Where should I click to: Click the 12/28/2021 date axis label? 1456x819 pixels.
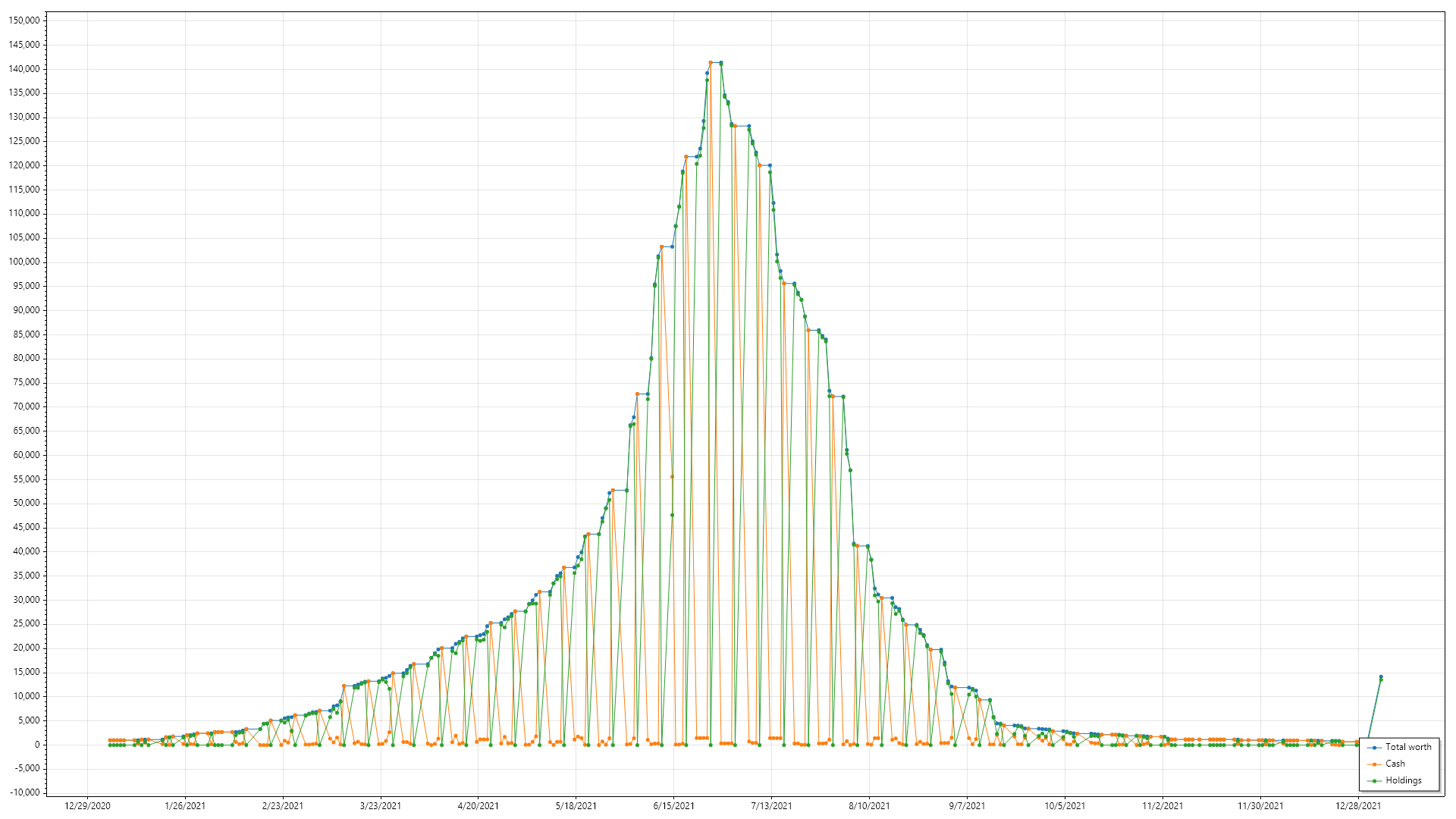(x=1357, y=806)
